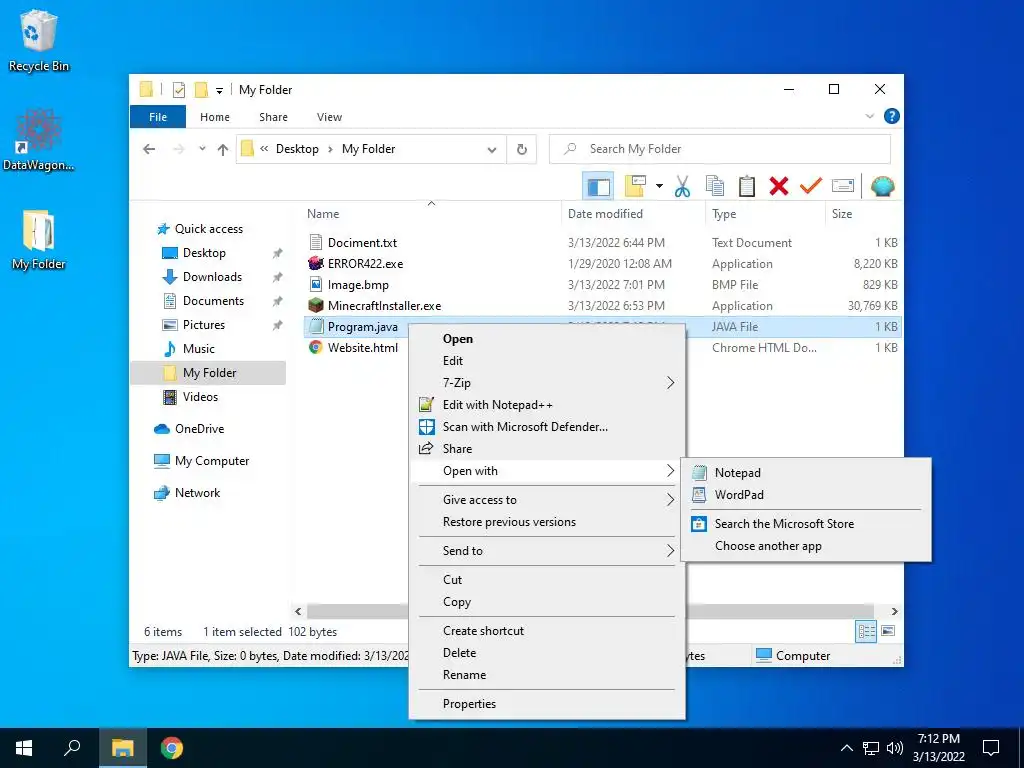This screenshot has width=1024, height=768.
Task: Expand the address bar history dropdown
Action: click(492, 150)
